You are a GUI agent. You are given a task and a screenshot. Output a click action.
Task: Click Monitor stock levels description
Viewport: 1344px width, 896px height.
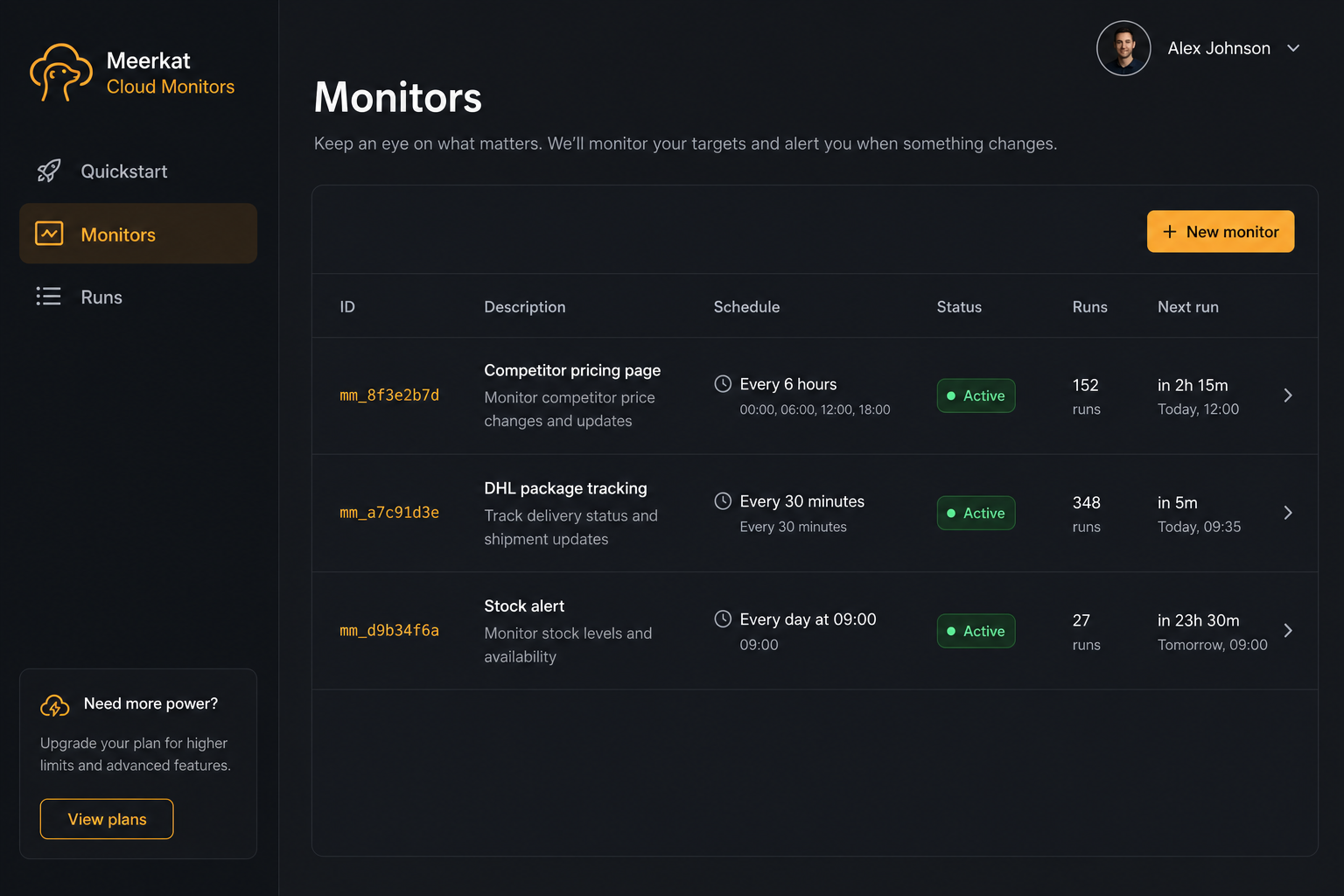tap(568, 645)
